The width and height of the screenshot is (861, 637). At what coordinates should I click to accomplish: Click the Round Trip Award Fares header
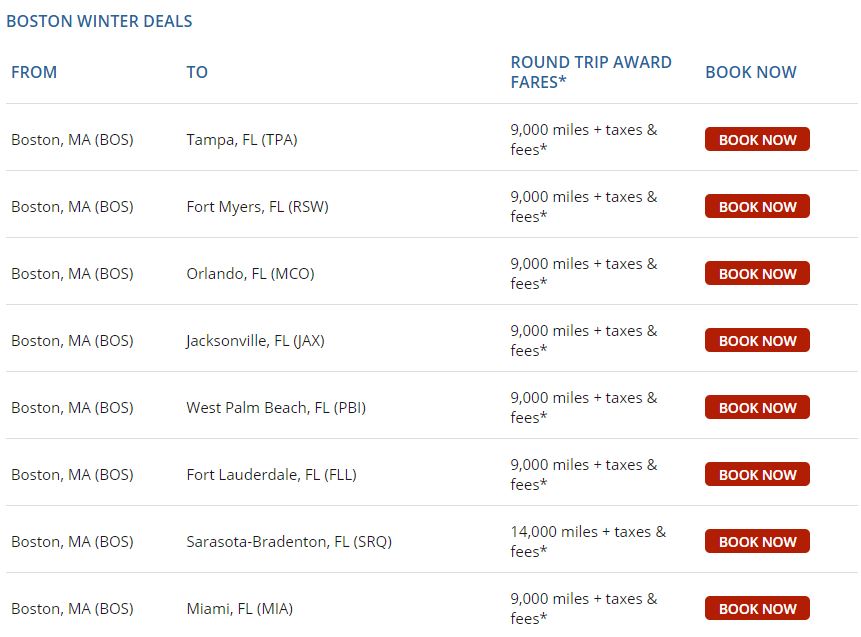point(590,72)
